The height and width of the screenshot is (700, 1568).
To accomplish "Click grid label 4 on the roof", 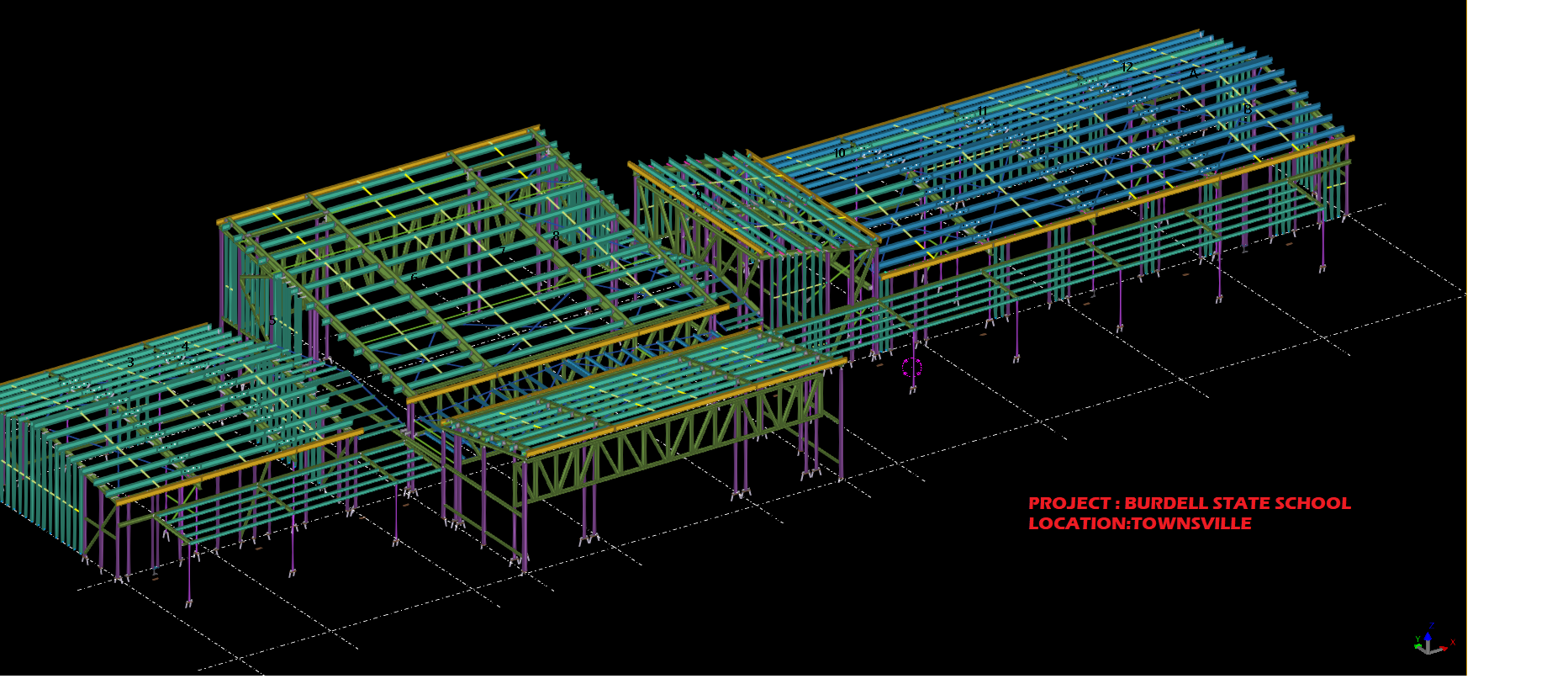I will pos(185,346).
